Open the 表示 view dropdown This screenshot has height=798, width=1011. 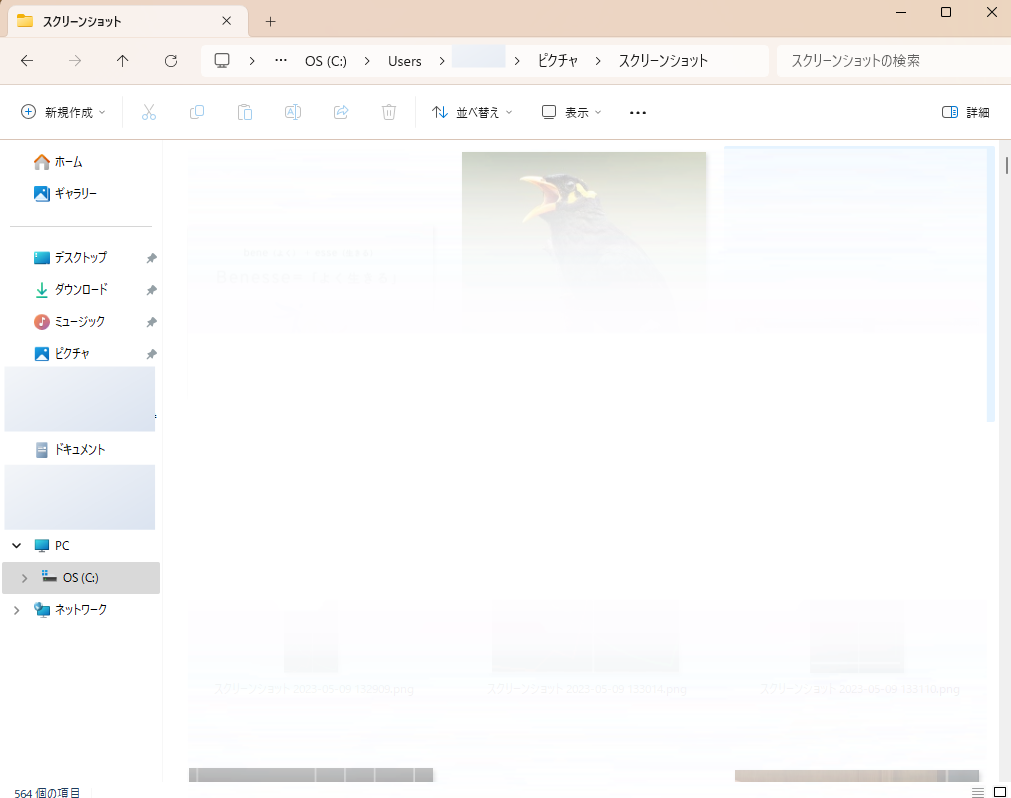tap(572, 113)
